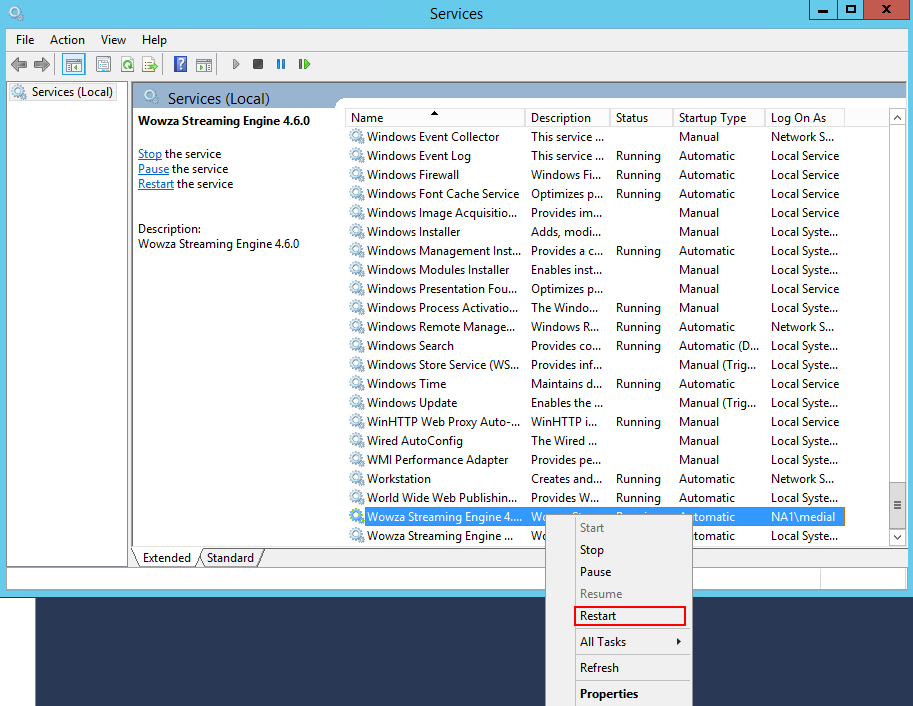The image size is (913, 706).
Task: Choose Stop in the context menu
Action: 619,550
